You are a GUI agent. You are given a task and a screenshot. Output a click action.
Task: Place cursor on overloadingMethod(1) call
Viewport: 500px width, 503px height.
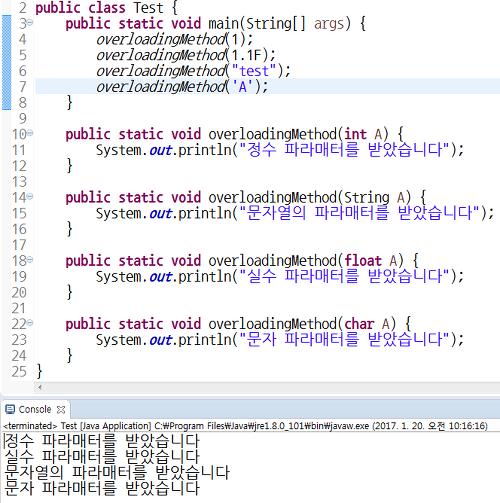[174, 39]
